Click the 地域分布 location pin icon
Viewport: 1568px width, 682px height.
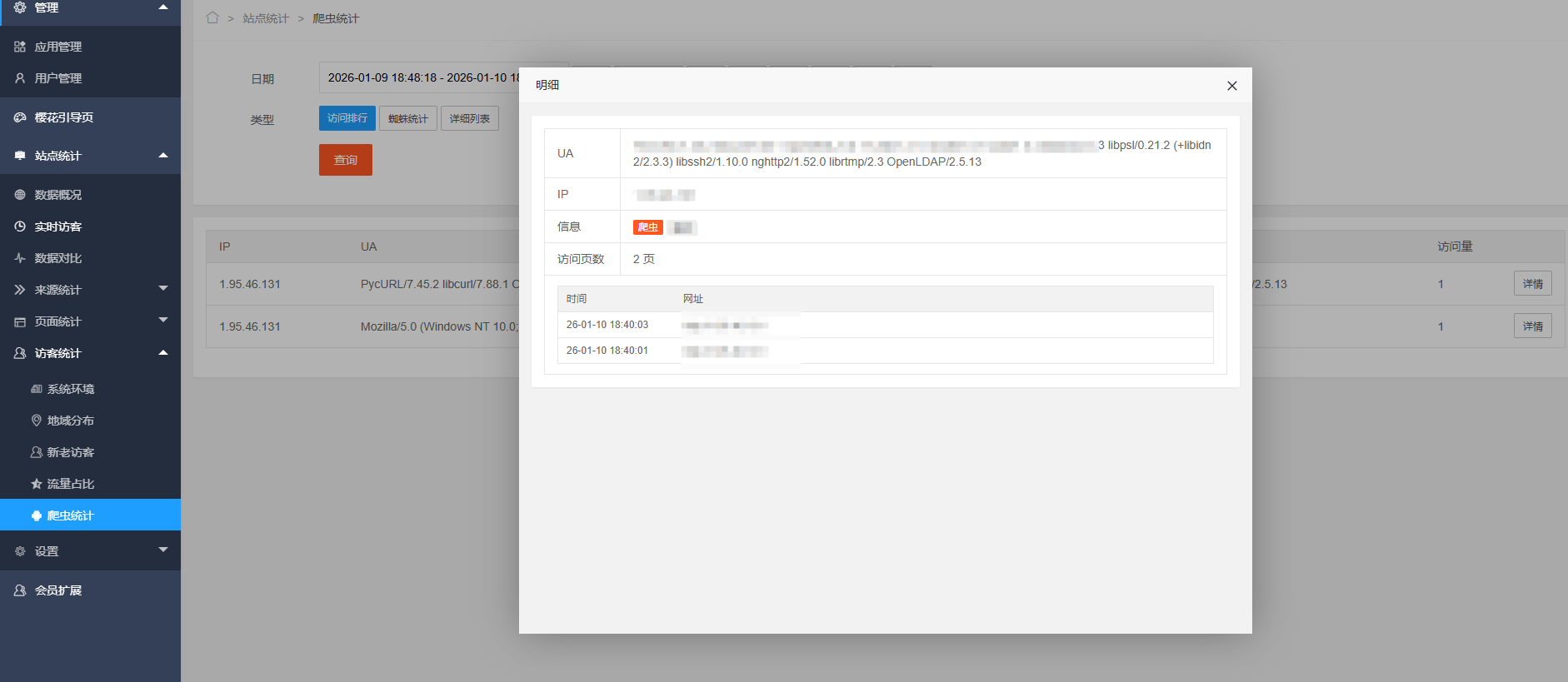click(x=37, y=421)
